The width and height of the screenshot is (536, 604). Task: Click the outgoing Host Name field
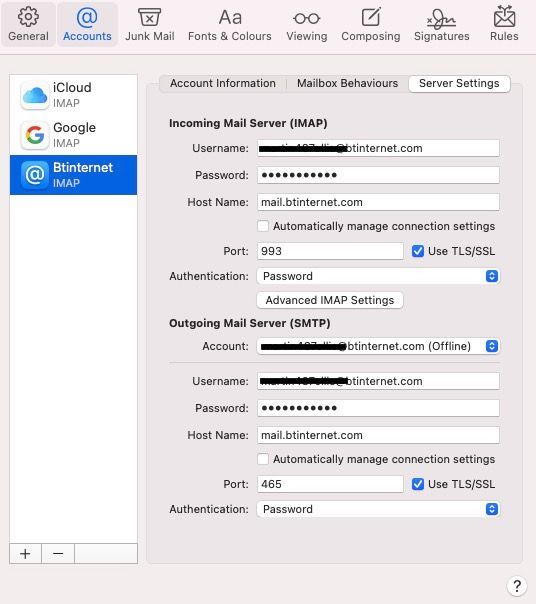click(378, 435)
